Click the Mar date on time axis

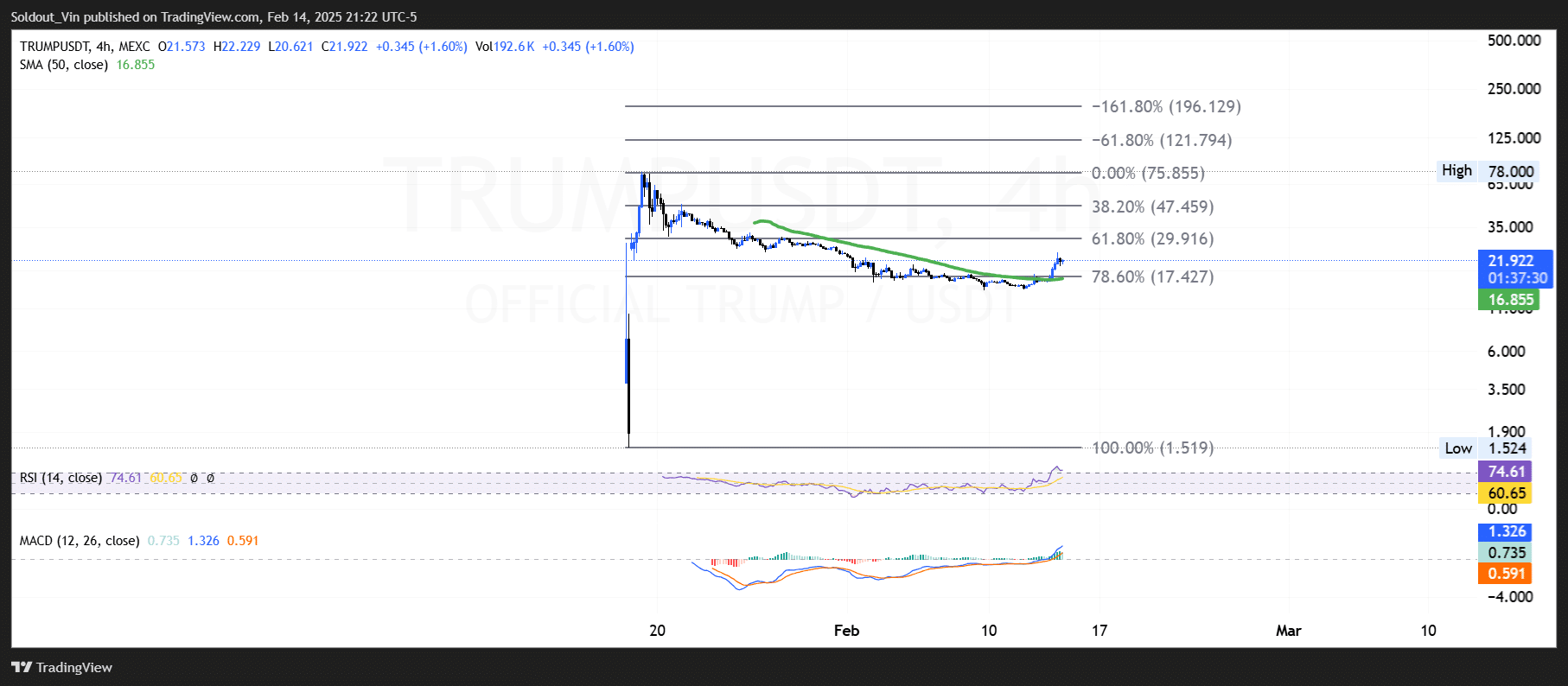(x=1289, y=631)
